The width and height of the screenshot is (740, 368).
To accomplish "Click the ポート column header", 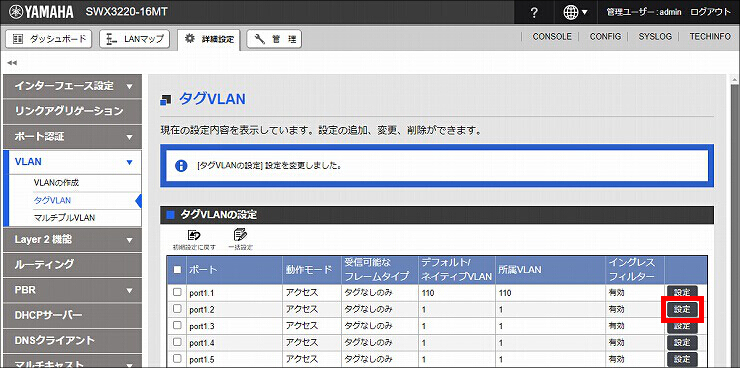I will pyautogui.click(x=235, y=270).
